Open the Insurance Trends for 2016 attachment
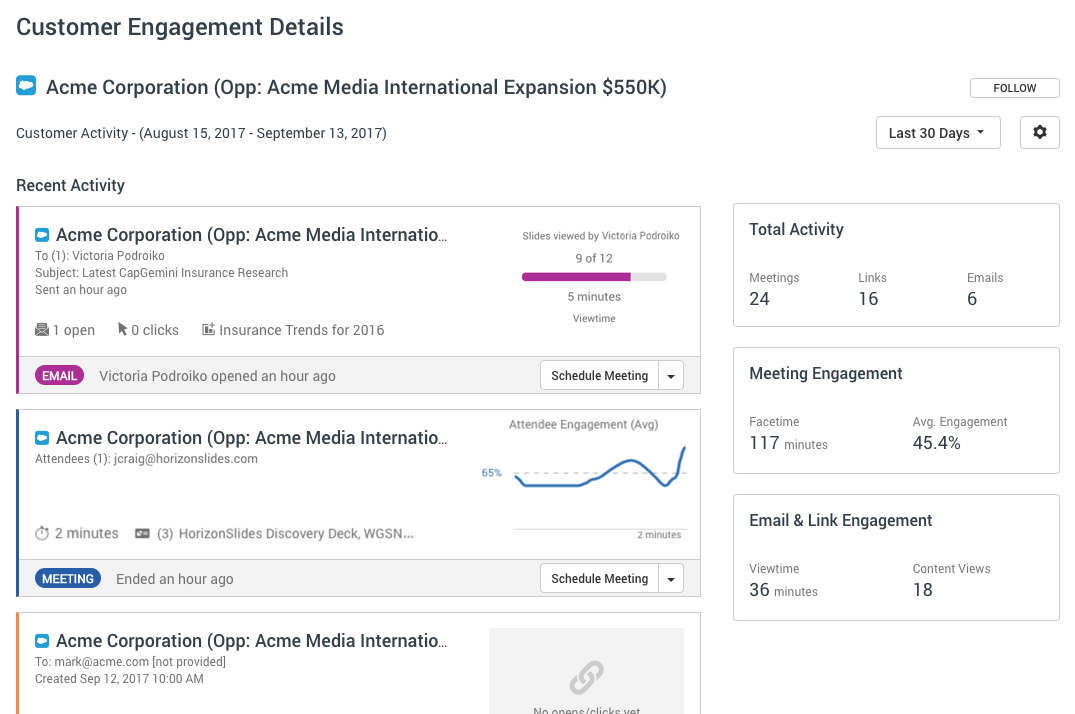The width and height of the screenshot is (1075, 714). [x=302, y=330]
